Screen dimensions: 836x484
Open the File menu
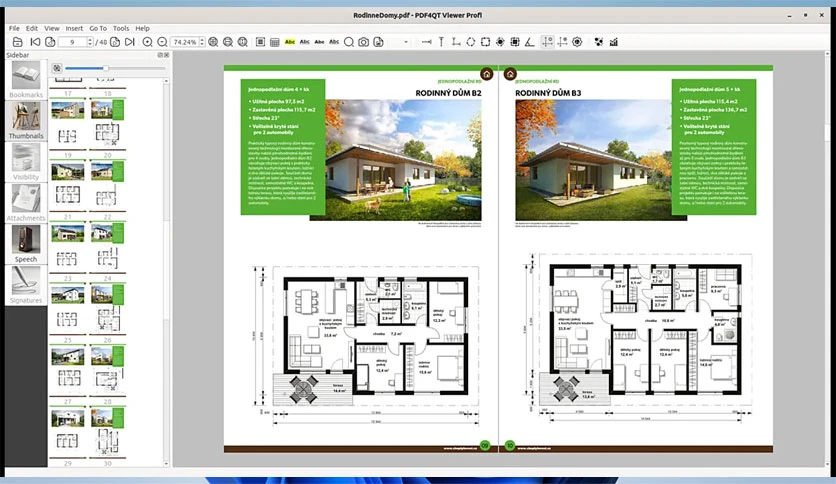(14, 28)
